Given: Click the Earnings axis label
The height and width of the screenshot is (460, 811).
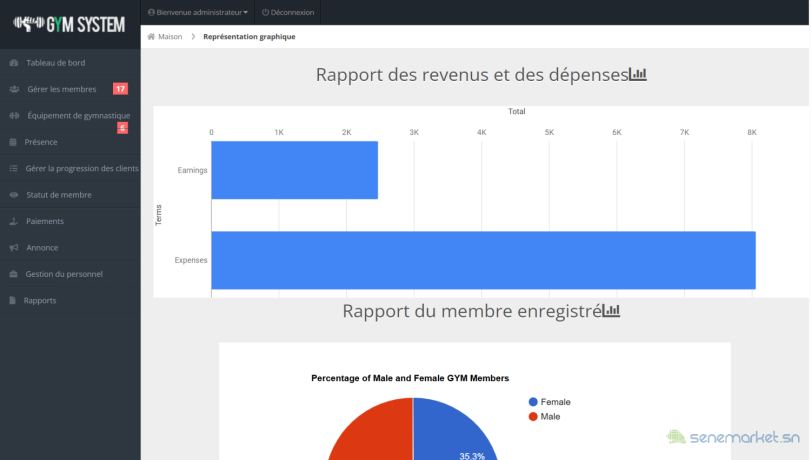Looking at the screenshot, I should point(192,170).
